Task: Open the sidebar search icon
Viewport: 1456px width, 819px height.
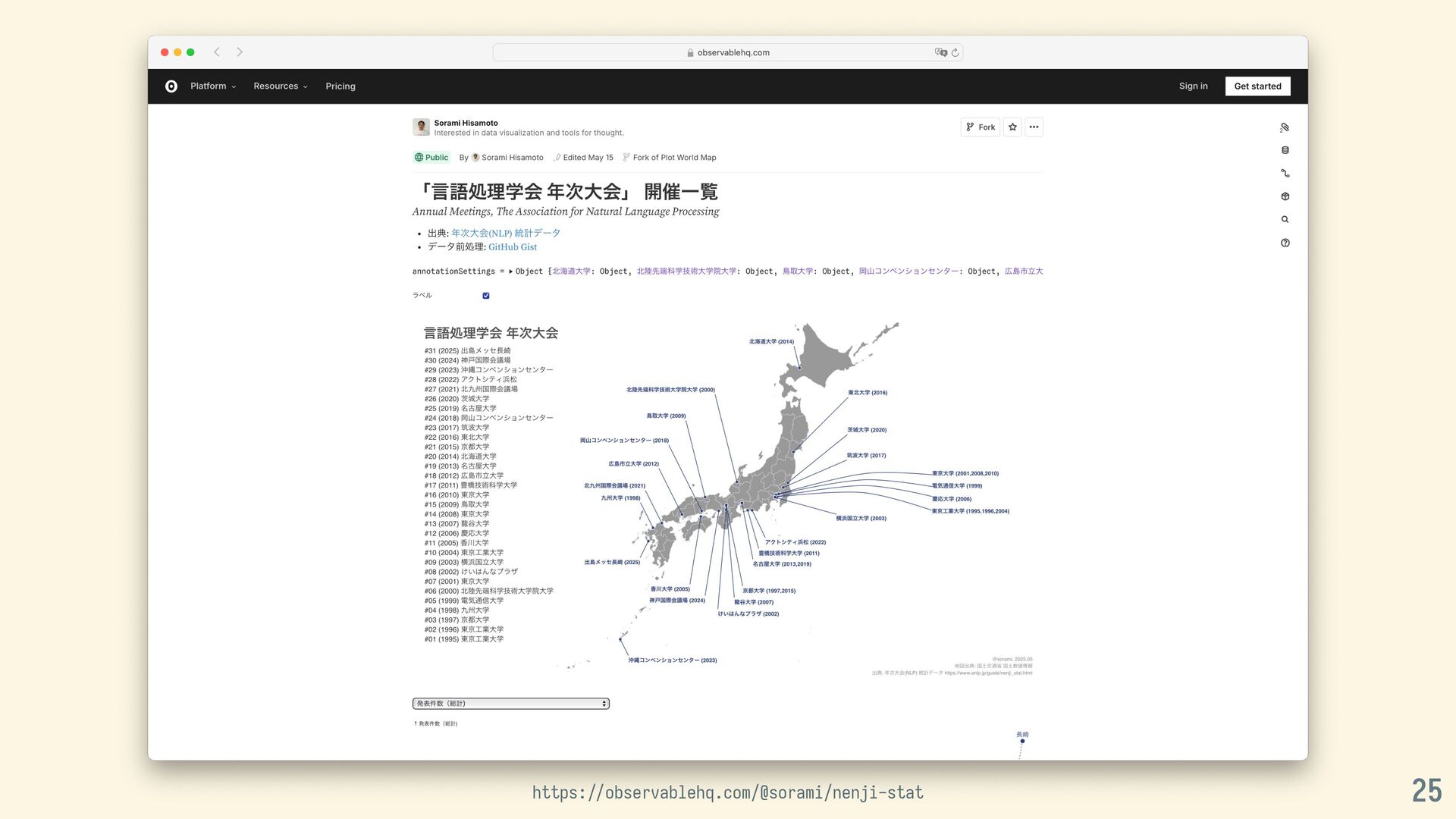Action: coord(1285,220)
